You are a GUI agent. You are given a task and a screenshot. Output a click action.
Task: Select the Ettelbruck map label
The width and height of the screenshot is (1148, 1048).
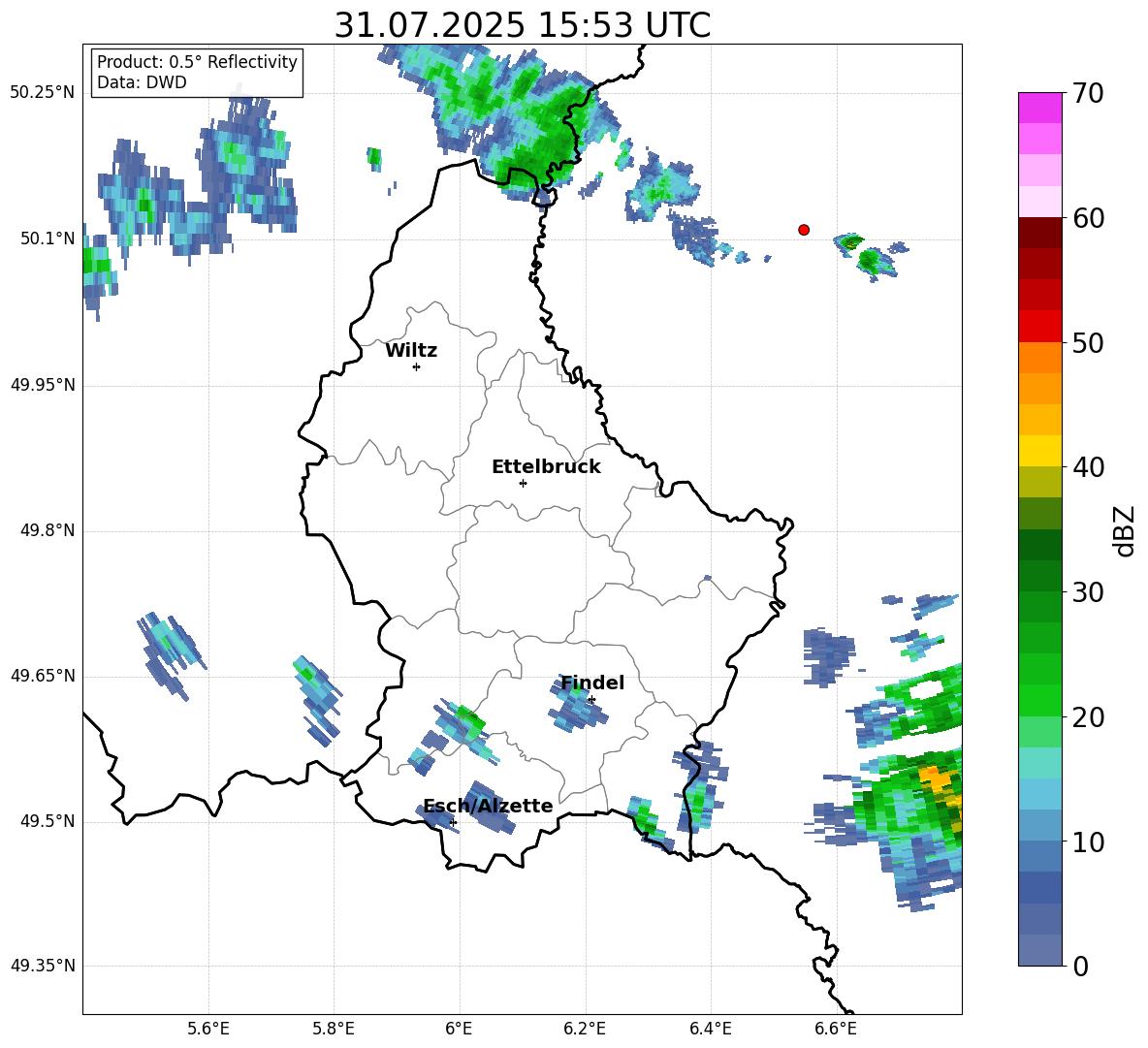[x=546, y=467]
